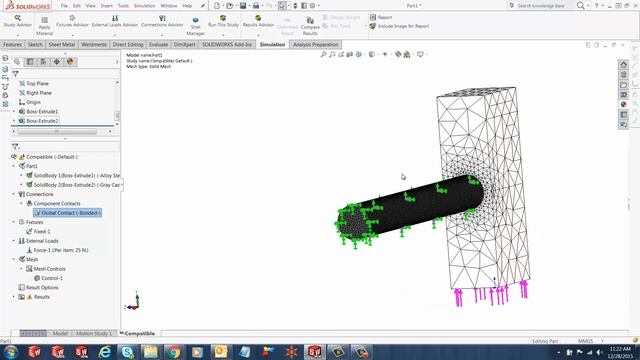
Task: Click the Section View icon
Action: (350, 54)
